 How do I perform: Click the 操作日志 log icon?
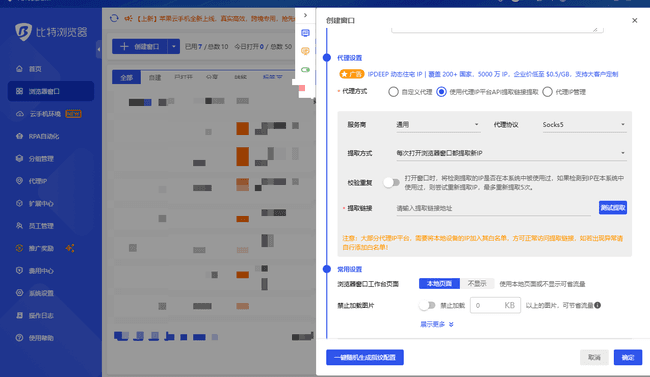19,315
